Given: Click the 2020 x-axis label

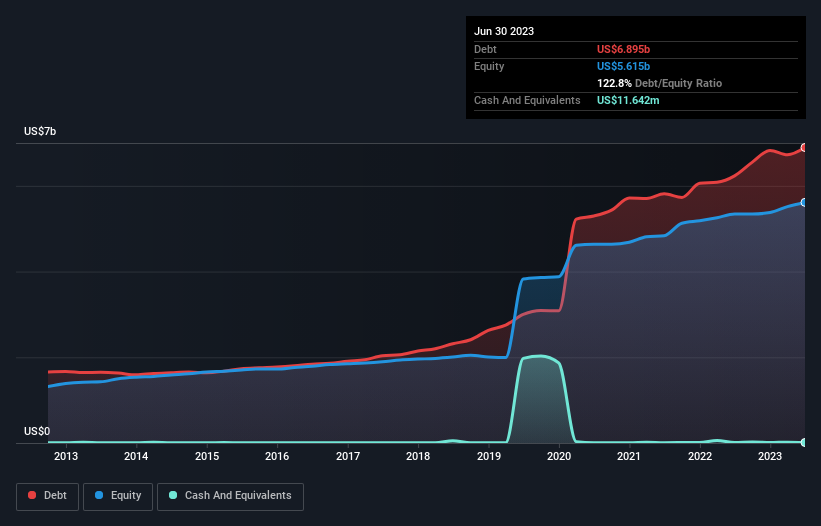Looking at the screenshot, I should tap(559, 456).
